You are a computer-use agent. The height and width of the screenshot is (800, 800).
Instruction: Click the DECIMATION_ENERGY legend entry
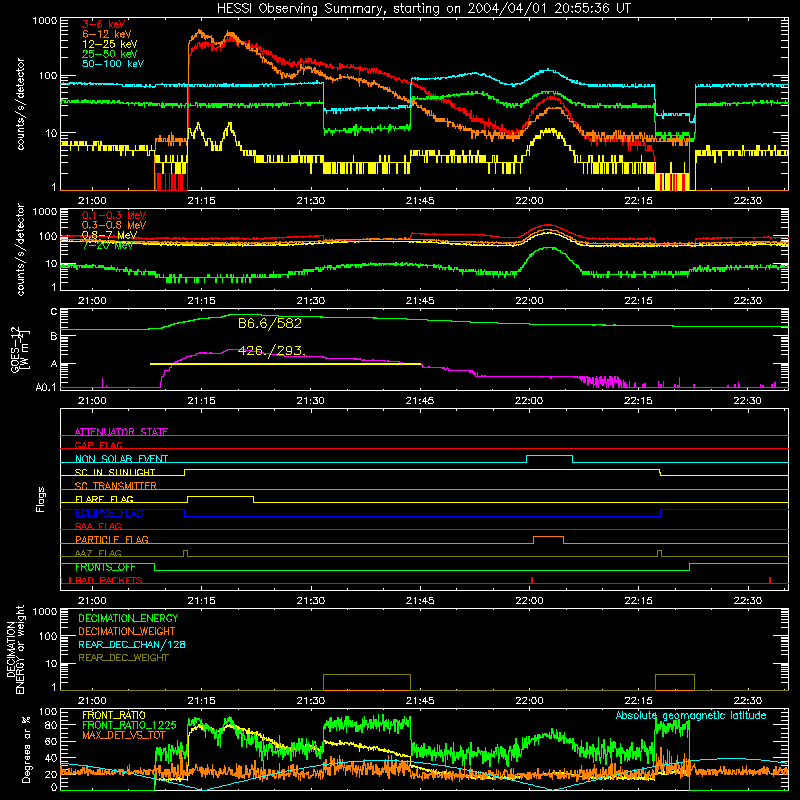tap(128, 618)
